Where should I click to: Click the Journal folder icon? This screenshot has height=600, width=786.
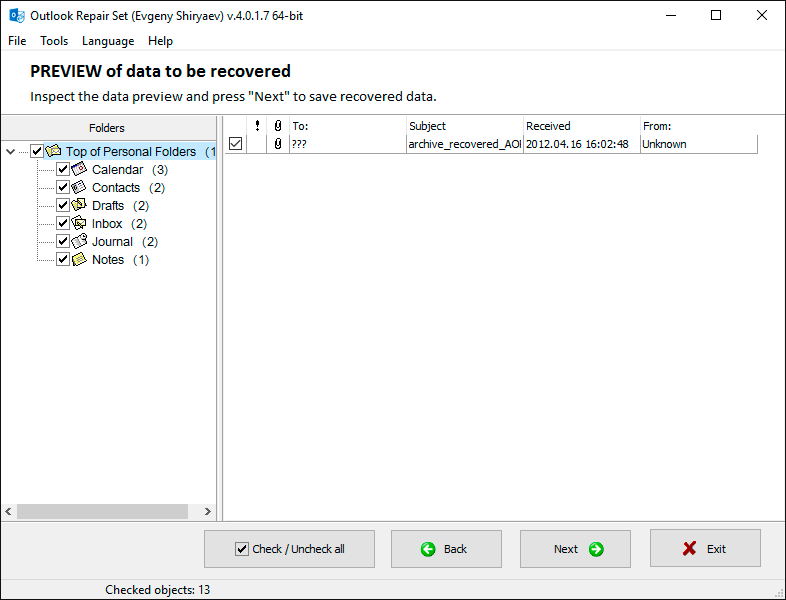(79, 241)
